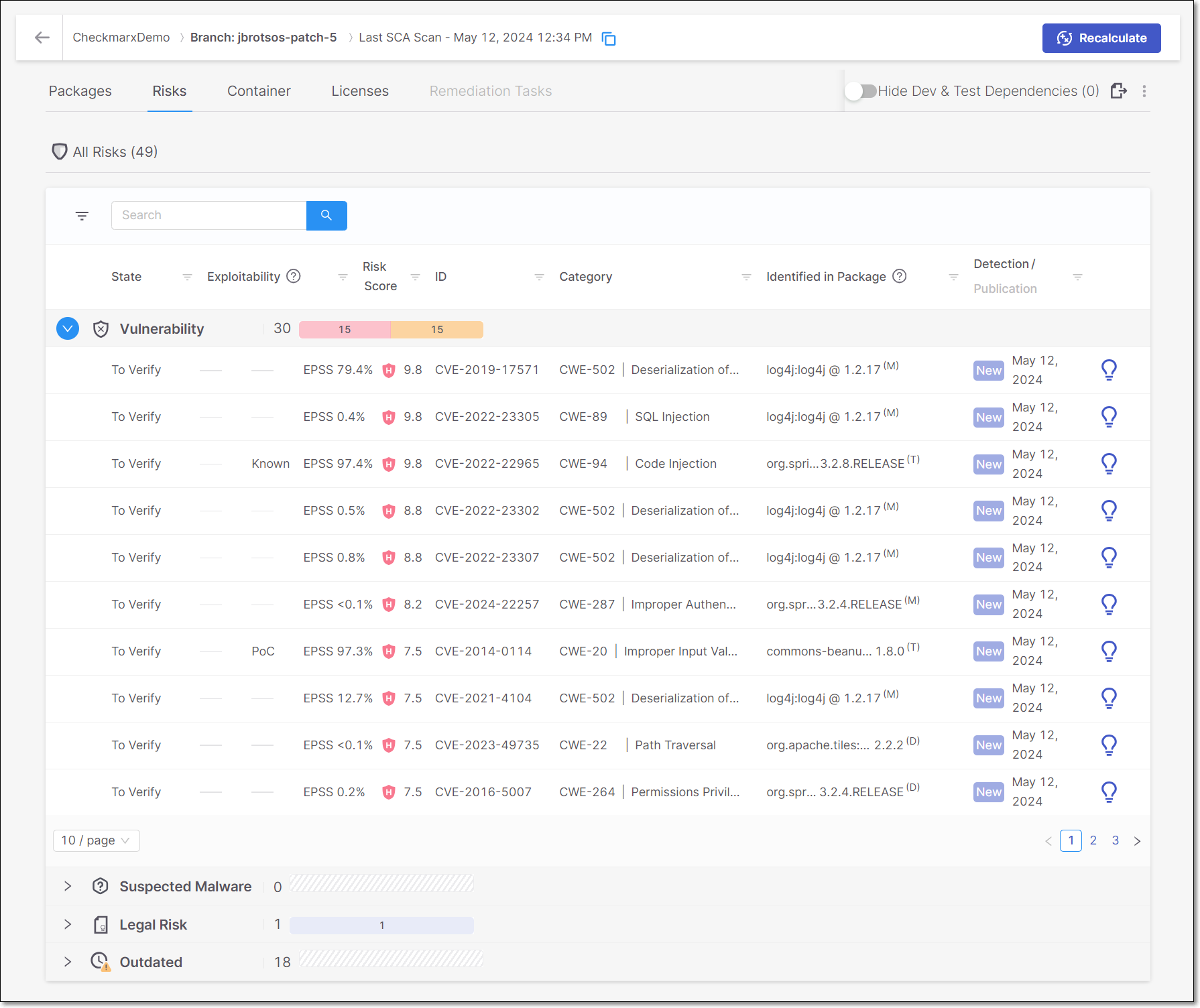
Task: Click the lightbulb icon for CVE-2023-49735
Action: [x=1109, y=745]
